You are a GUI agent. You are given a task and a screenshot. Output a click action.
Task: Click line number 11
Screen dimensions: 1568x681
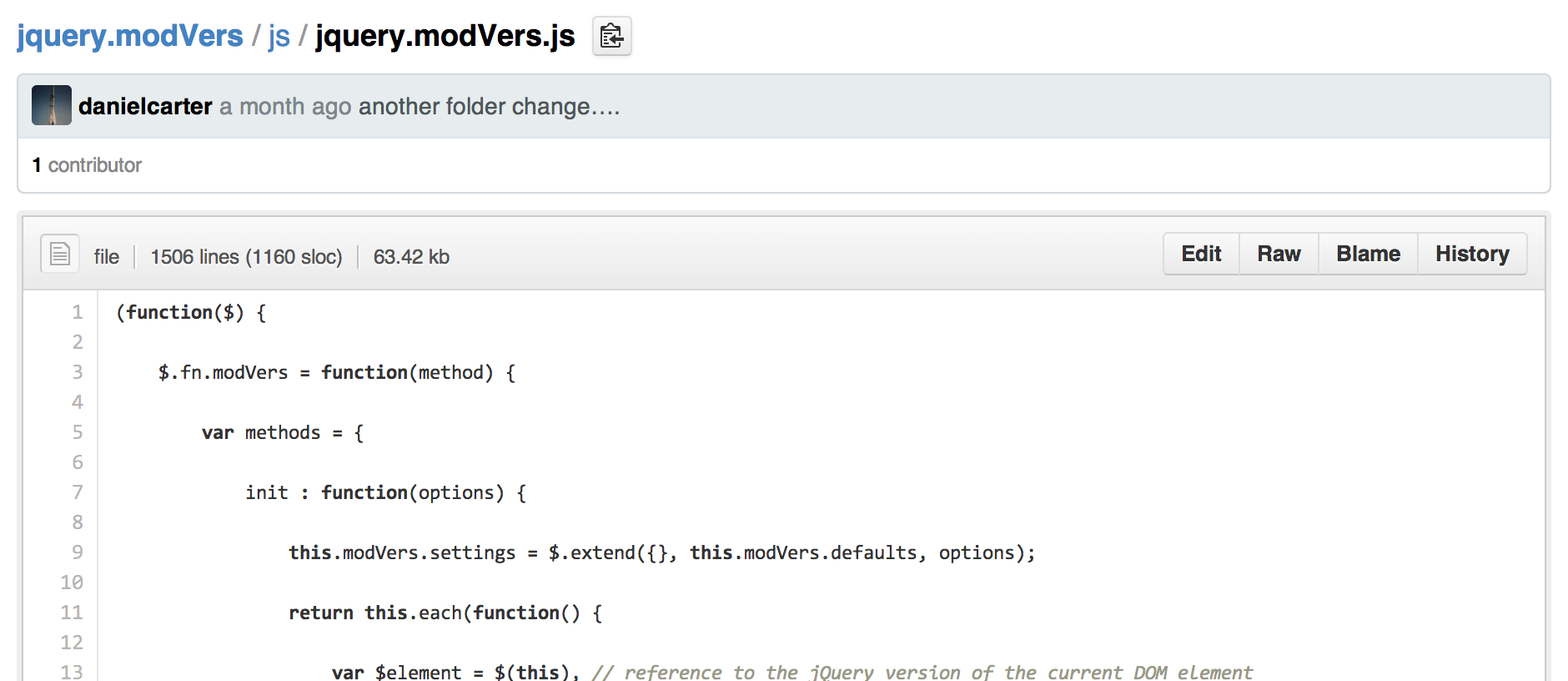(x=72, y=613)
